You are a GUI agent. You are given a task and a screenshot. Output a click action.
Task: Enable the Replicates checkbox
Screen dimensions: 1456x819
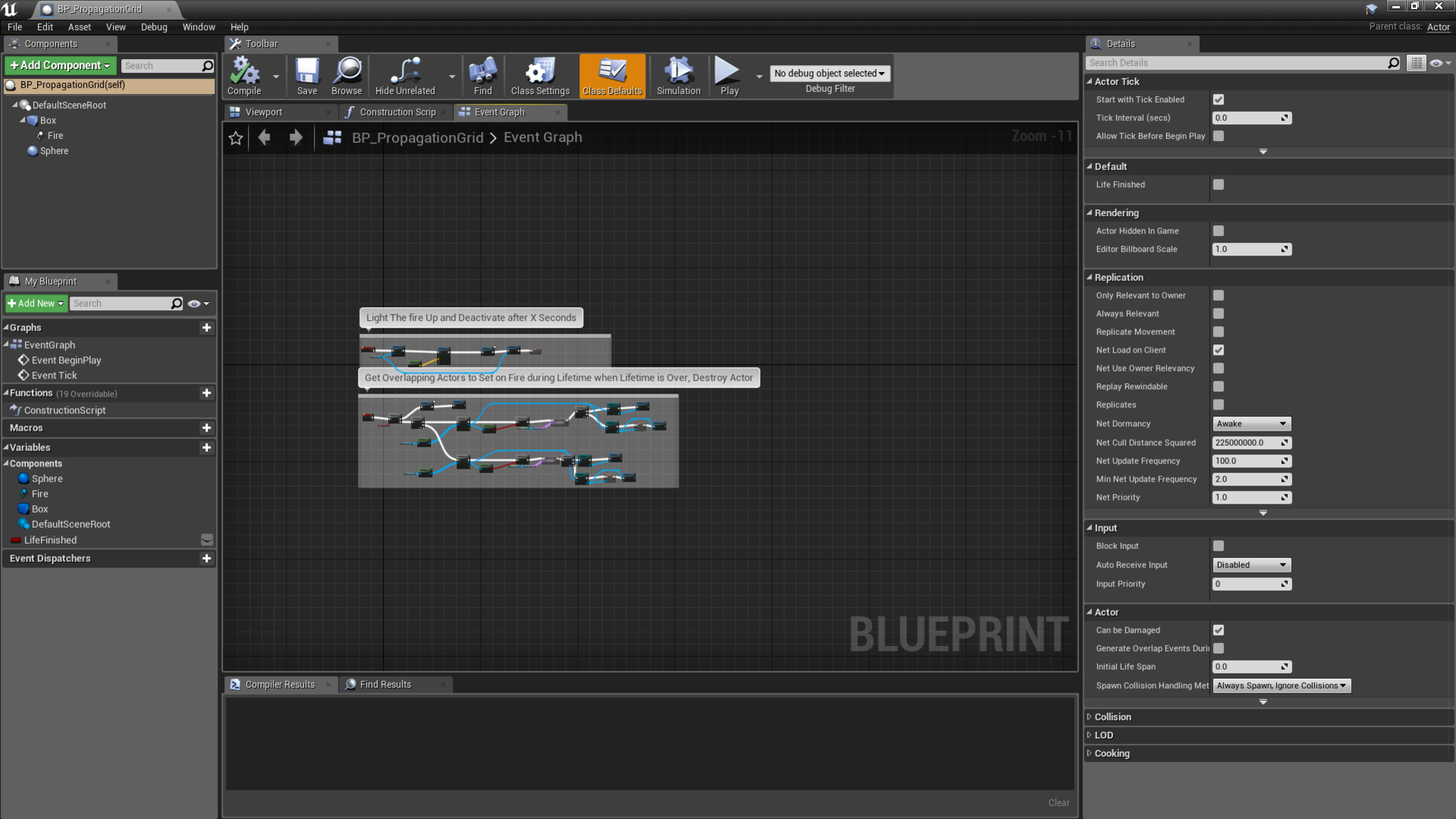pos(1219,404)
